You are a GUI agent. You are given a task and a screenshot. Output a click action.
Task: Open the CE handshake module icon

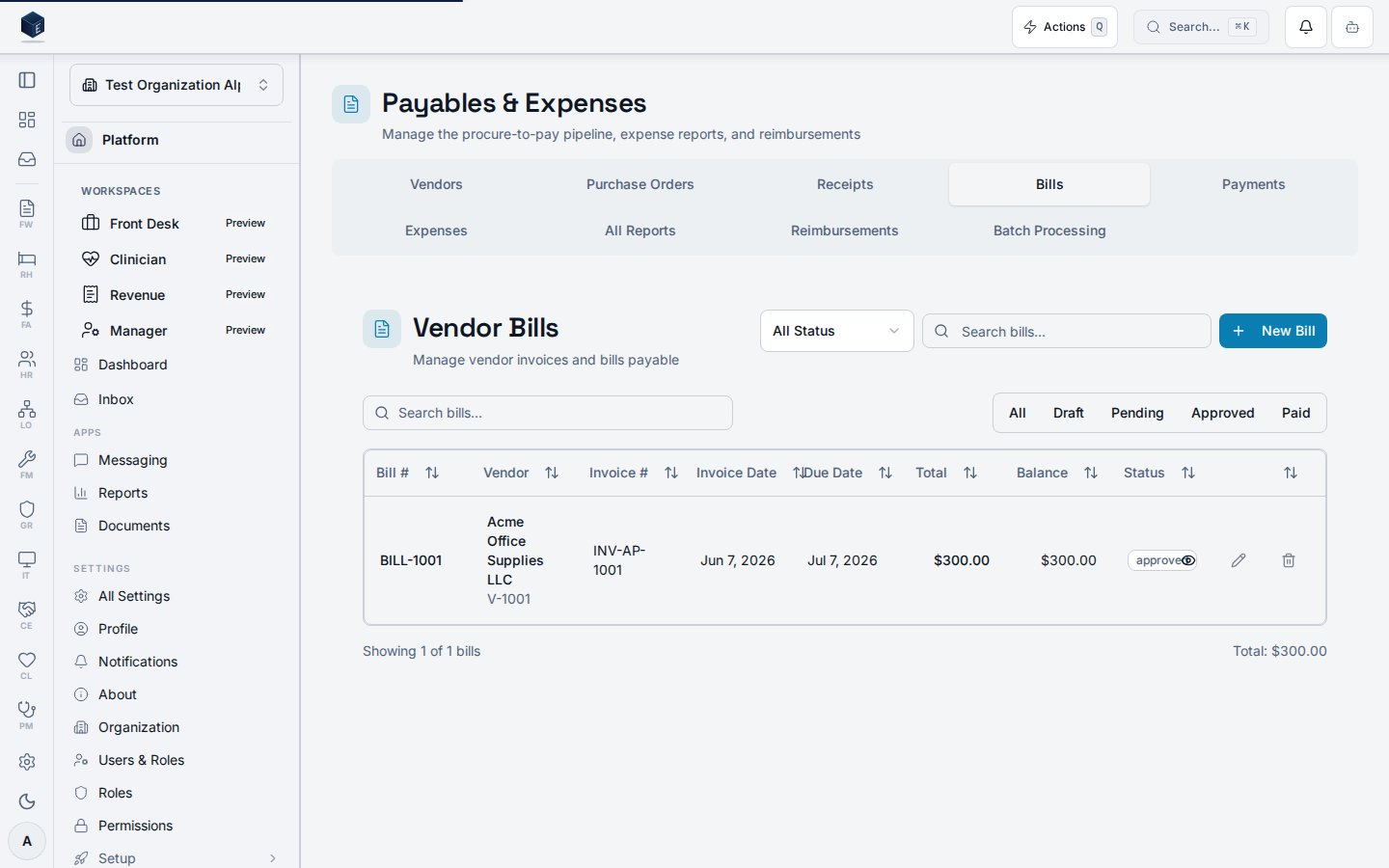tap(27, 614)
